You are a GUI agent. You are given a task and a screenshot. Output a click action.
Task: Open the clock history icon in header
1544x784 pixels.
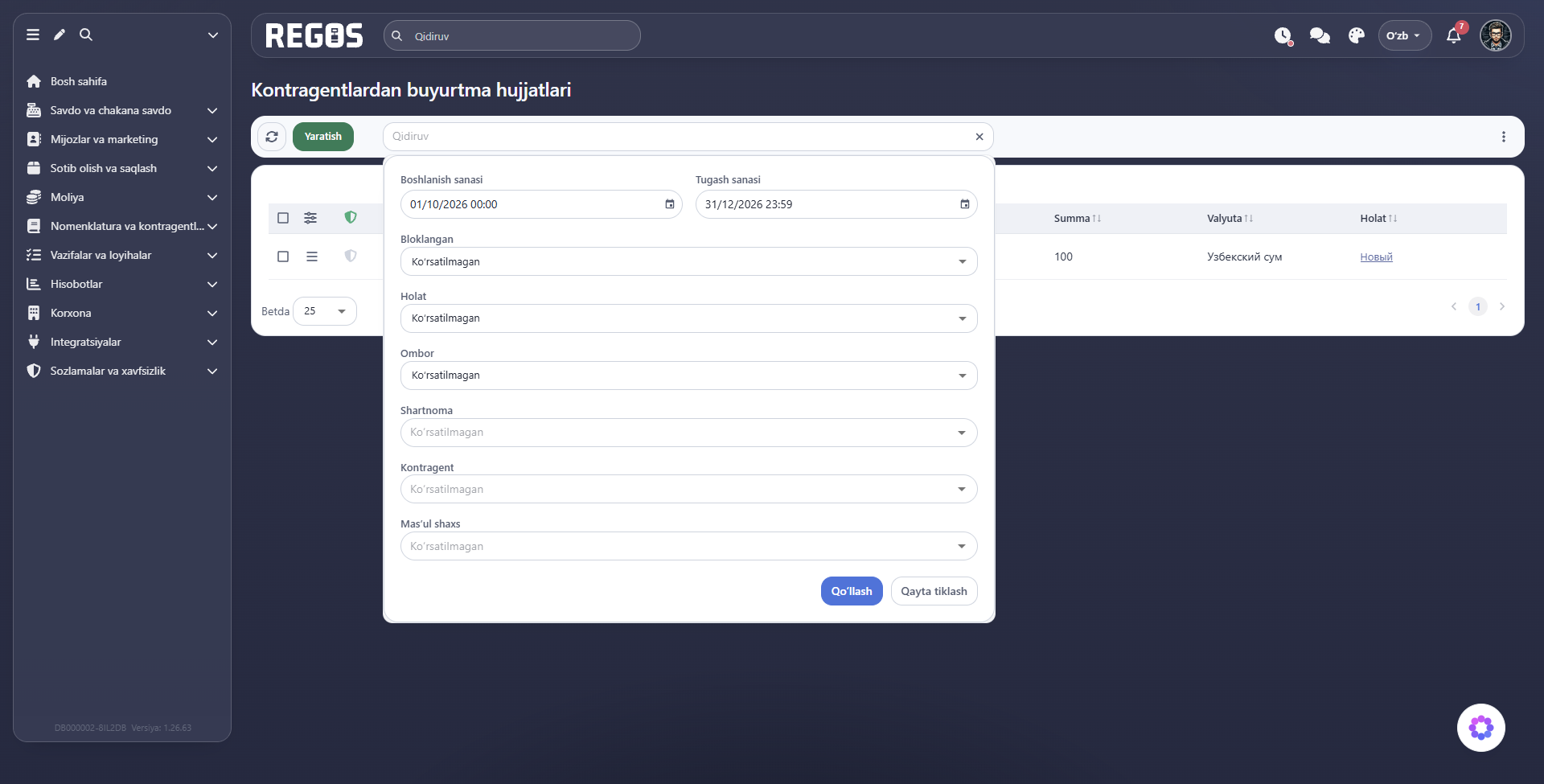click(1283, 35)
